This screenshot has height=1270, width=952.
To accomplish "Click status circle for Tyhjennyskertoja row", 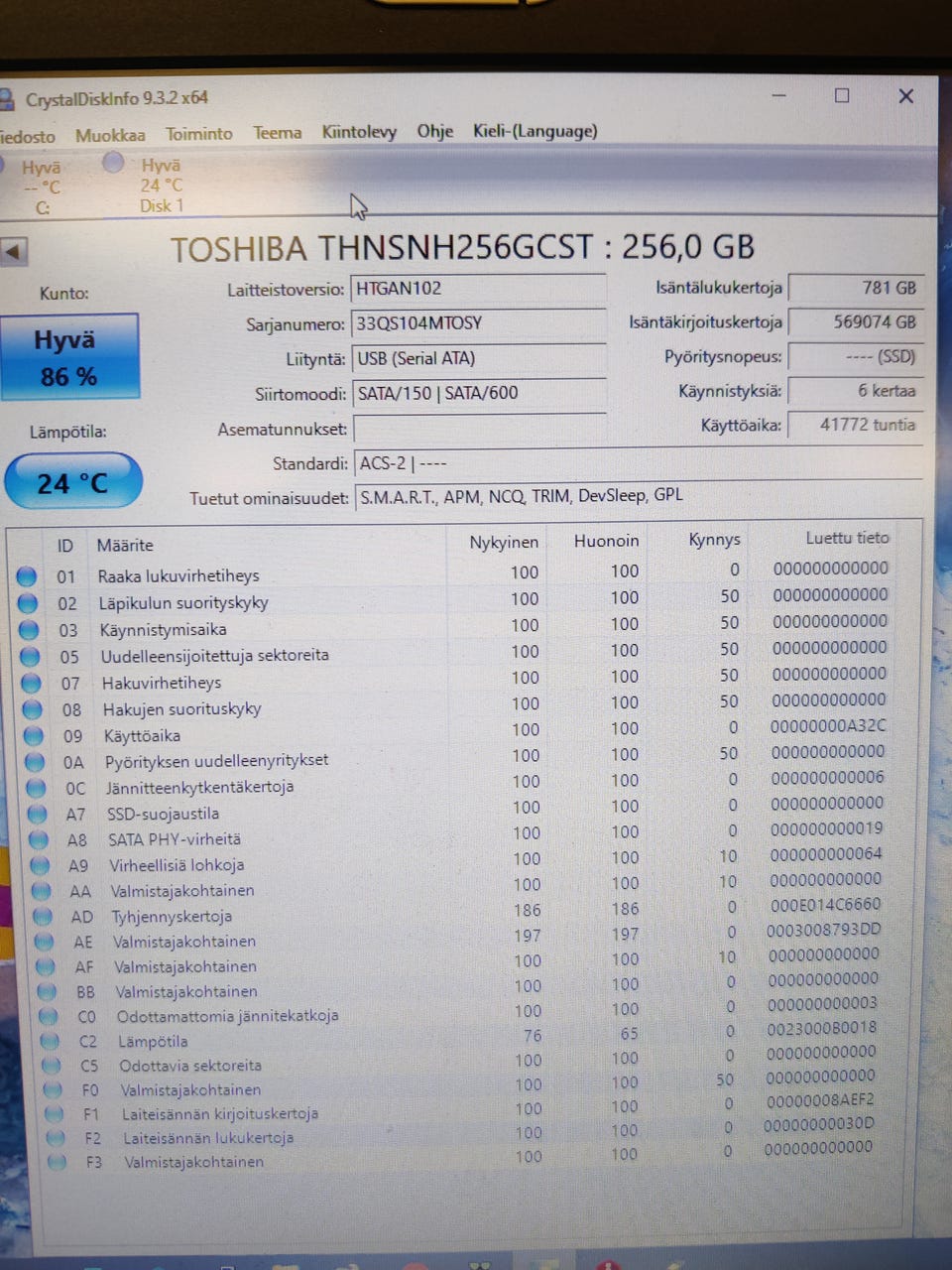I will [x=44, y=916].
